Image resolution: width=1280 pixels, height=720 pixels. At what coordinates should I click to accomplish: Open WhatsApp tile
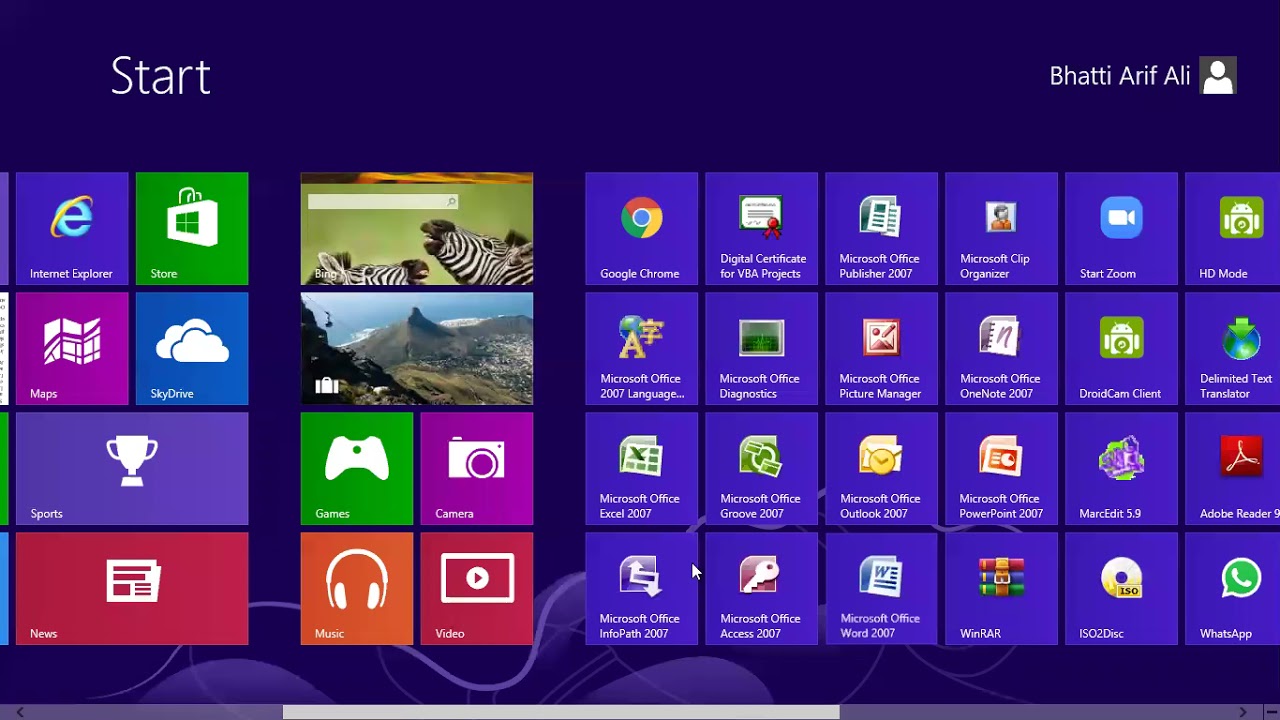1233,589
